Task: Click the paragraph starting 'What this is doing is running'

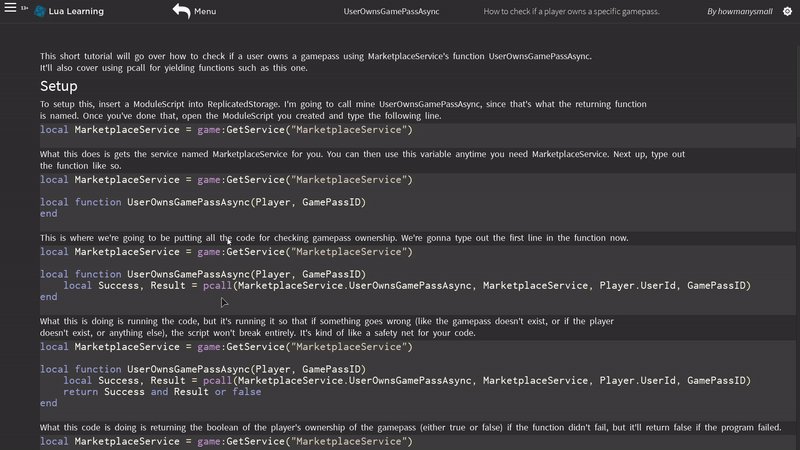Action: pos(327,327)
